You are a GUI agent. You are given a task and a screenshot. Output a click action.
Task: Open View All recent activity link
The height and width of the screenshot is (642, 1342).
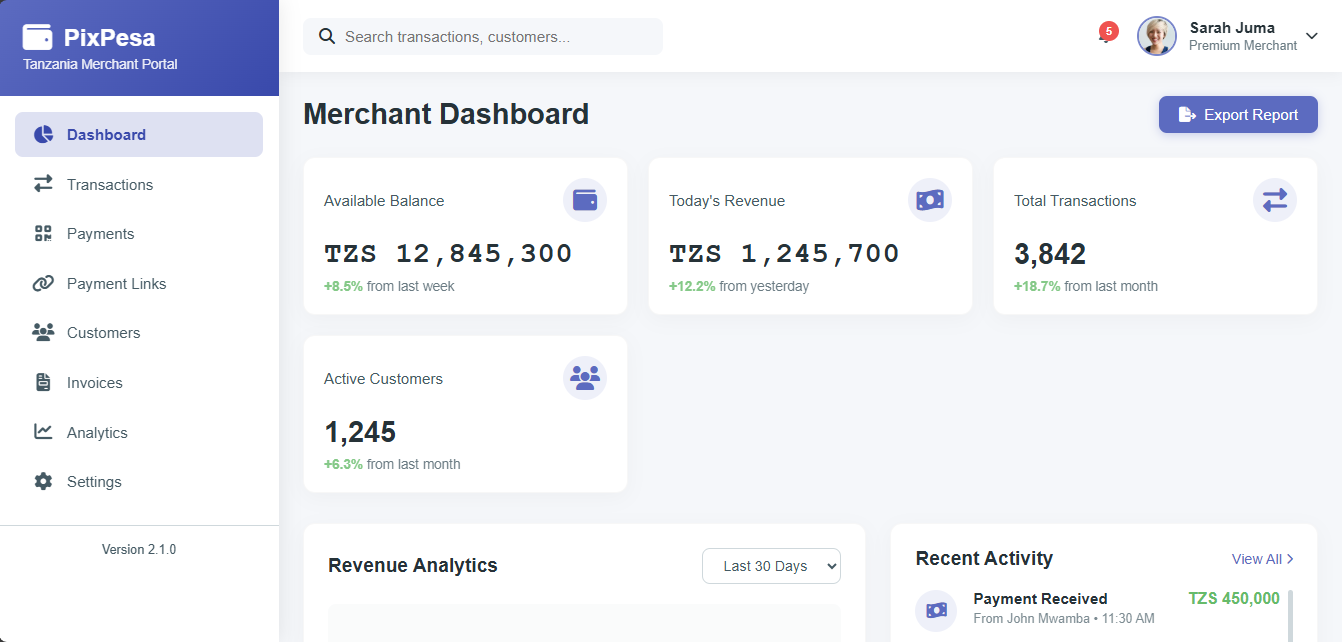pyautogui.click(x=1262, y=559)
